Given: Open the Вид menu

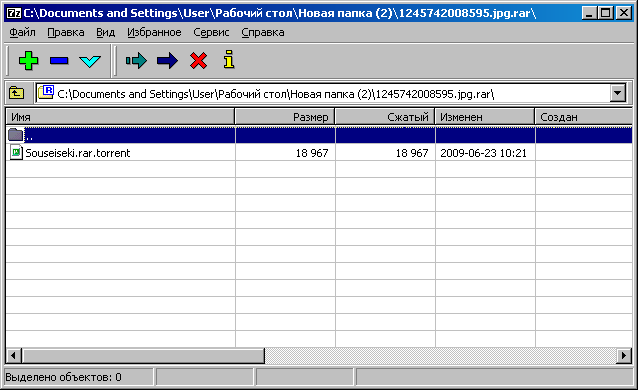Looking at the screenshot, I should [x=105, y=32].
